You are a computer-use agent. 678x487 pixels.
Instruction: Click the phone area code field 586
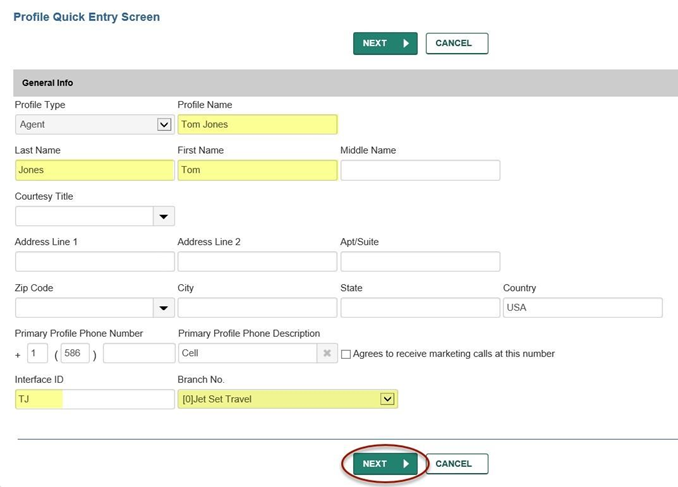click(x=75, y=353)
